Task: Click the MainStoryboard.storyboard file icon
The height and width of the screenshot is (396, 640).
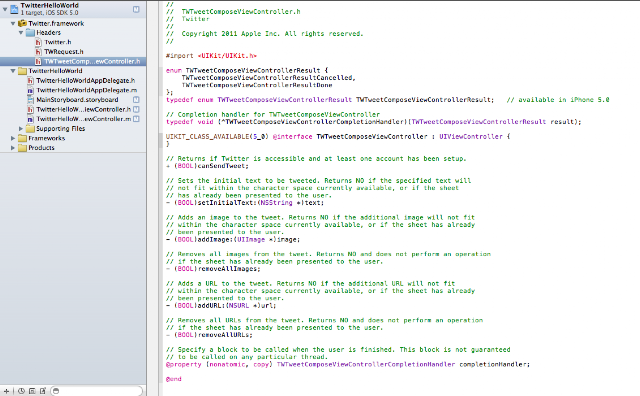Action: coord(30,100)
